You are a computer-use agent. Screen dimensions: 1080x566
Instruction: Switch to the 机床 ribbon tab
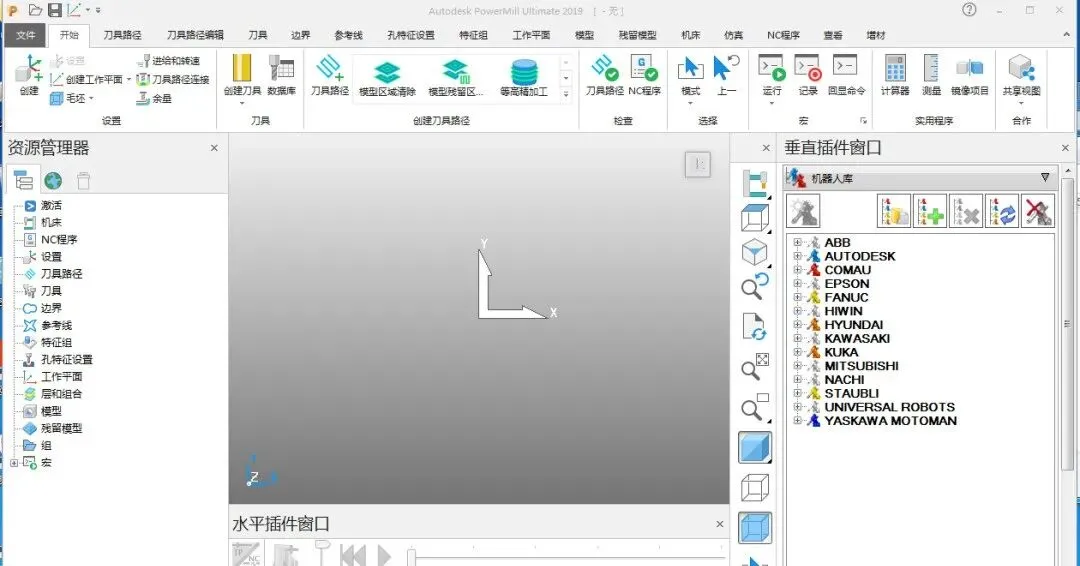(x=691, y=35)
